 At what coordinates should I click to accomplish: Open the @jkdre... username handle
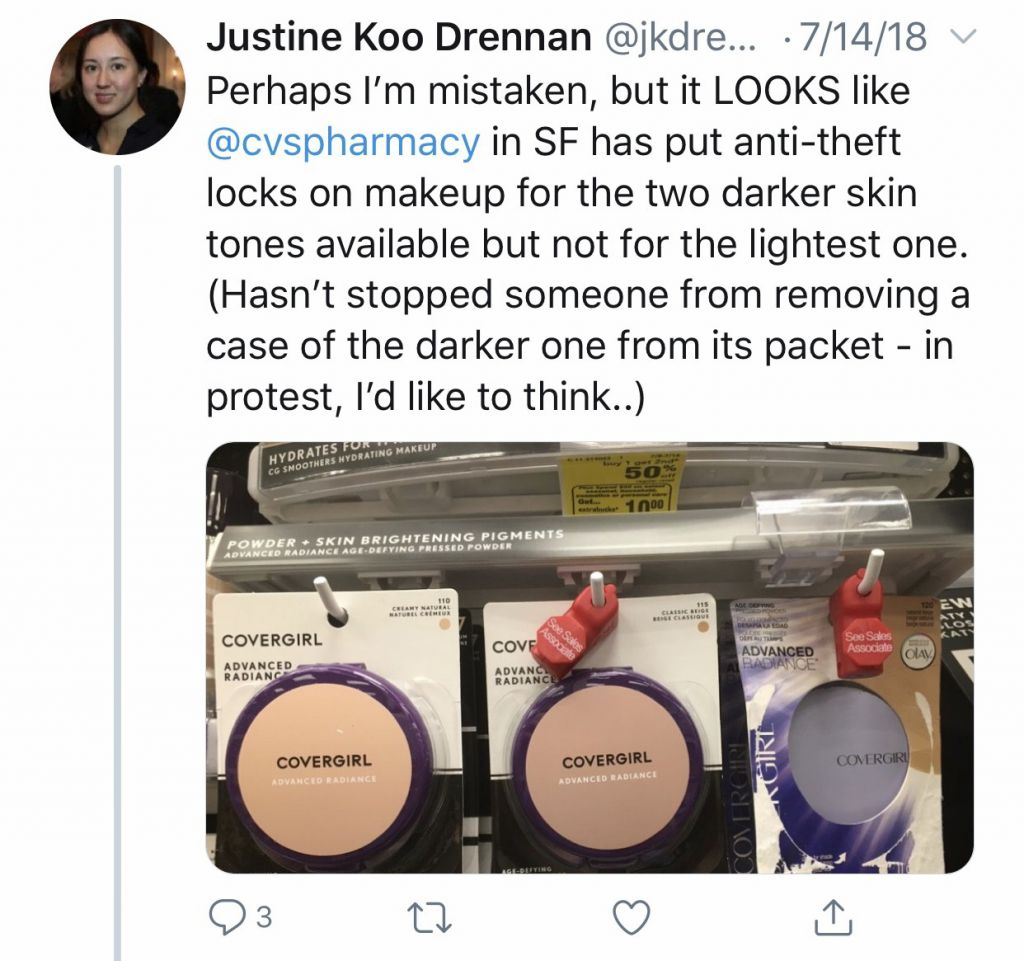pos(680,37)
